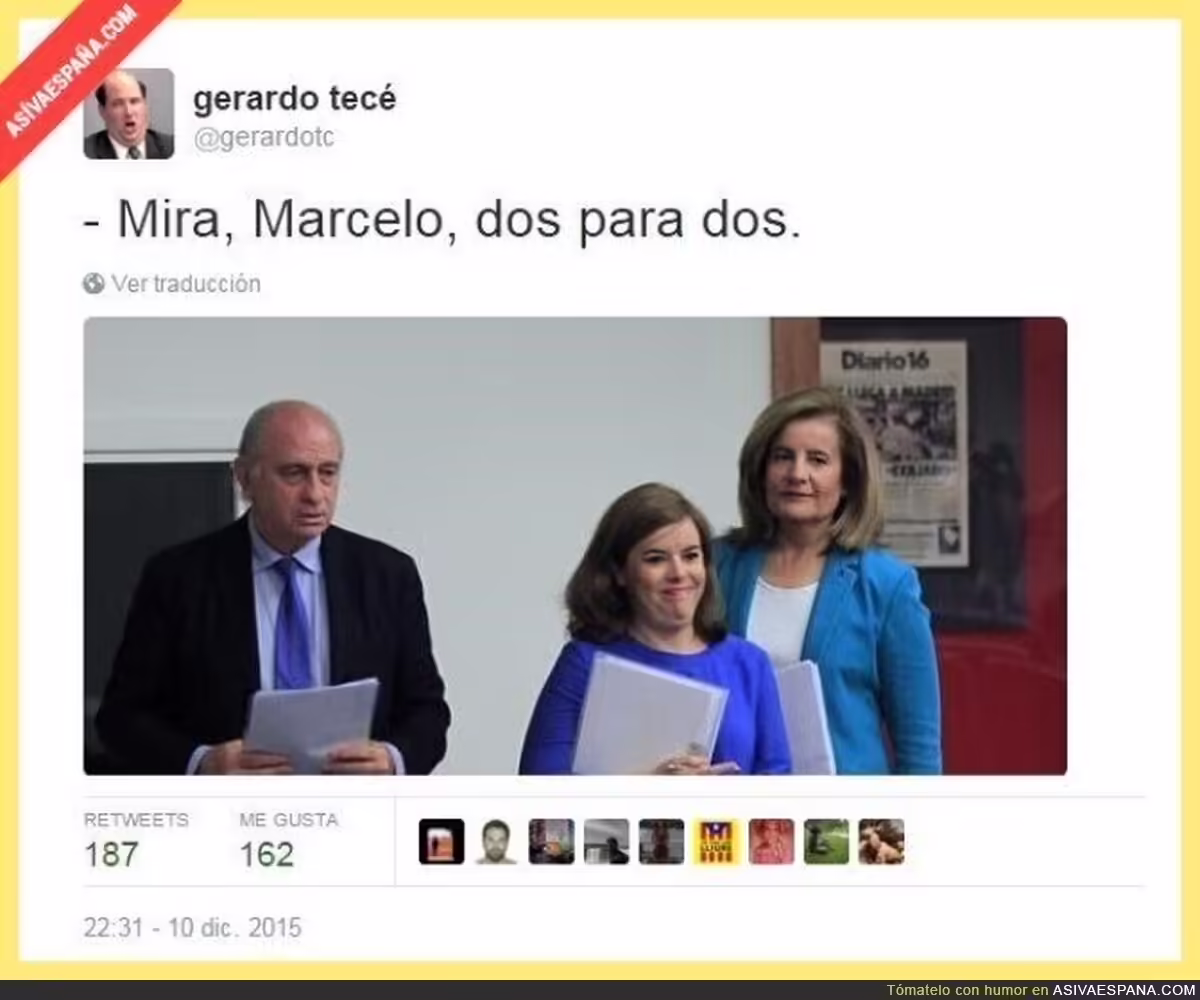Open the green grass liker avatar
This screenshot has height=1000, width=1200.
826,841
